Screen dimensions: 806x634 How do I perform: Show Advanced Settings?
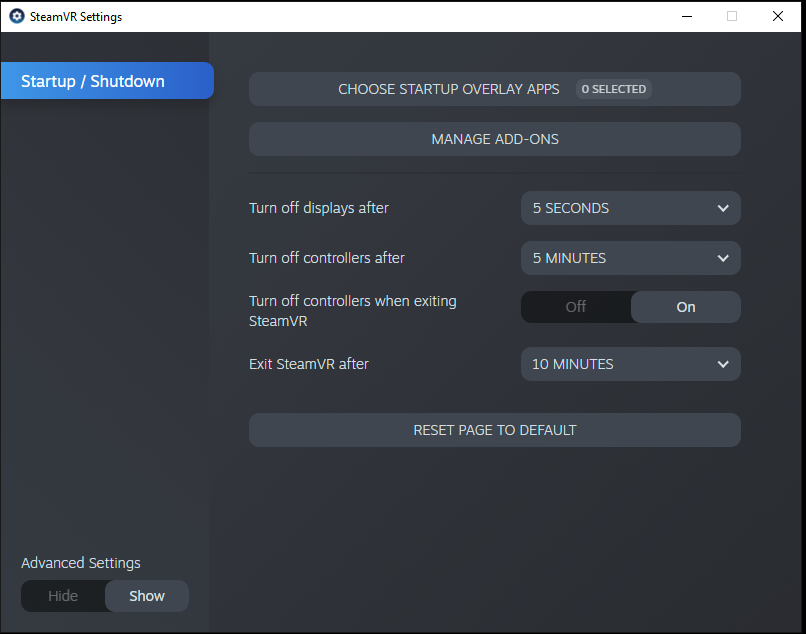(x=147, y=596)
